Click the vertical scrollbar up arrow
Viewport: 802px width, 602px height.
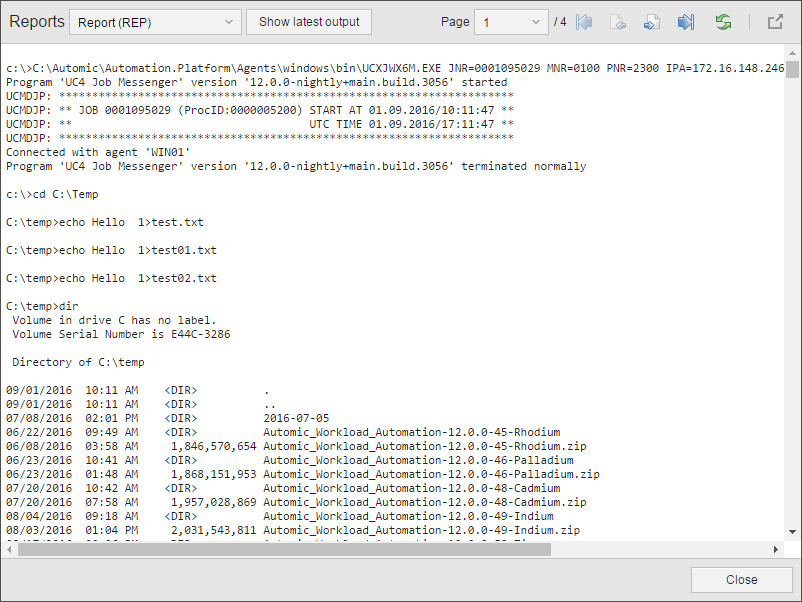(x=792, y=53)
